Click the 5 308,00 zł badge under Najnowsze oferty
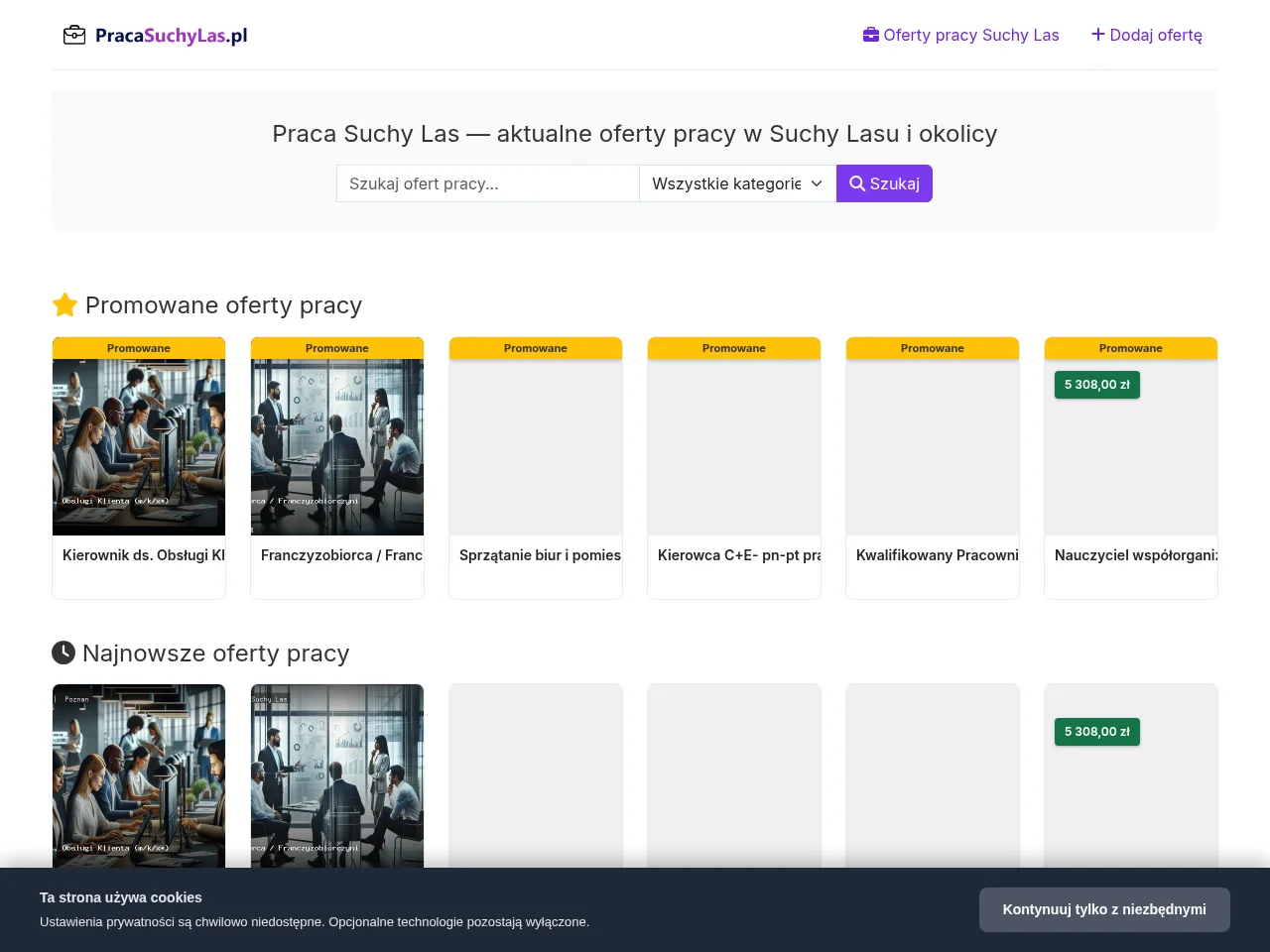 pos(1097,732)
